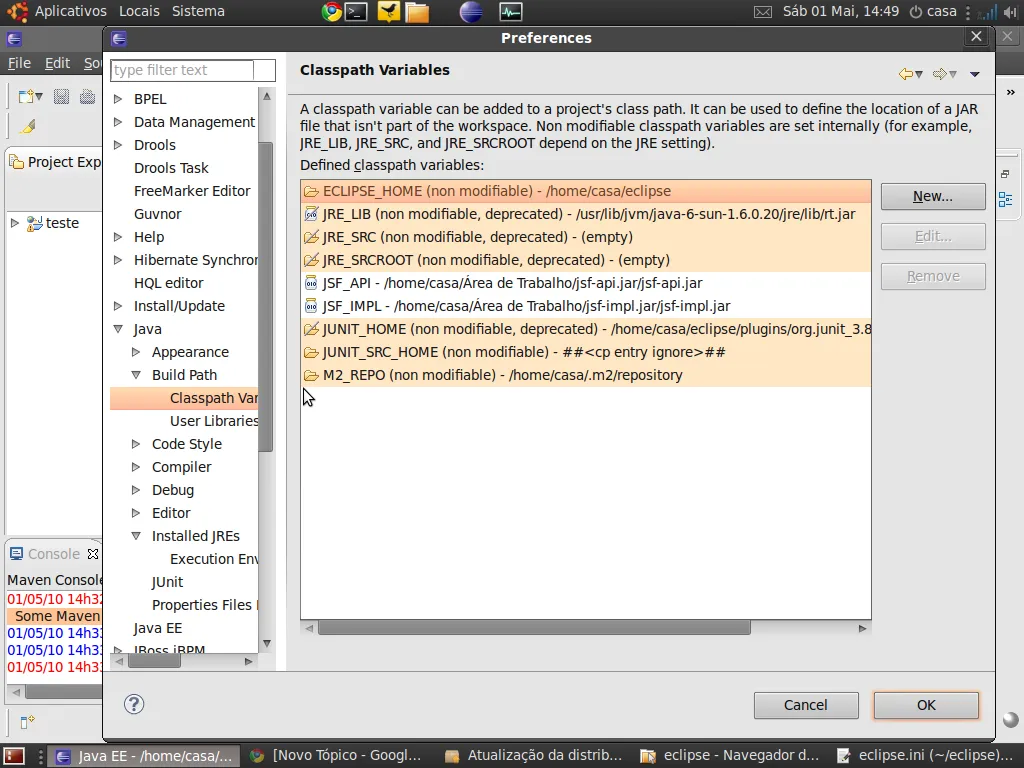The width and height of the screenshot is (1024, 768).
Task: Click the New... button
Action: (x=933, y=197)
